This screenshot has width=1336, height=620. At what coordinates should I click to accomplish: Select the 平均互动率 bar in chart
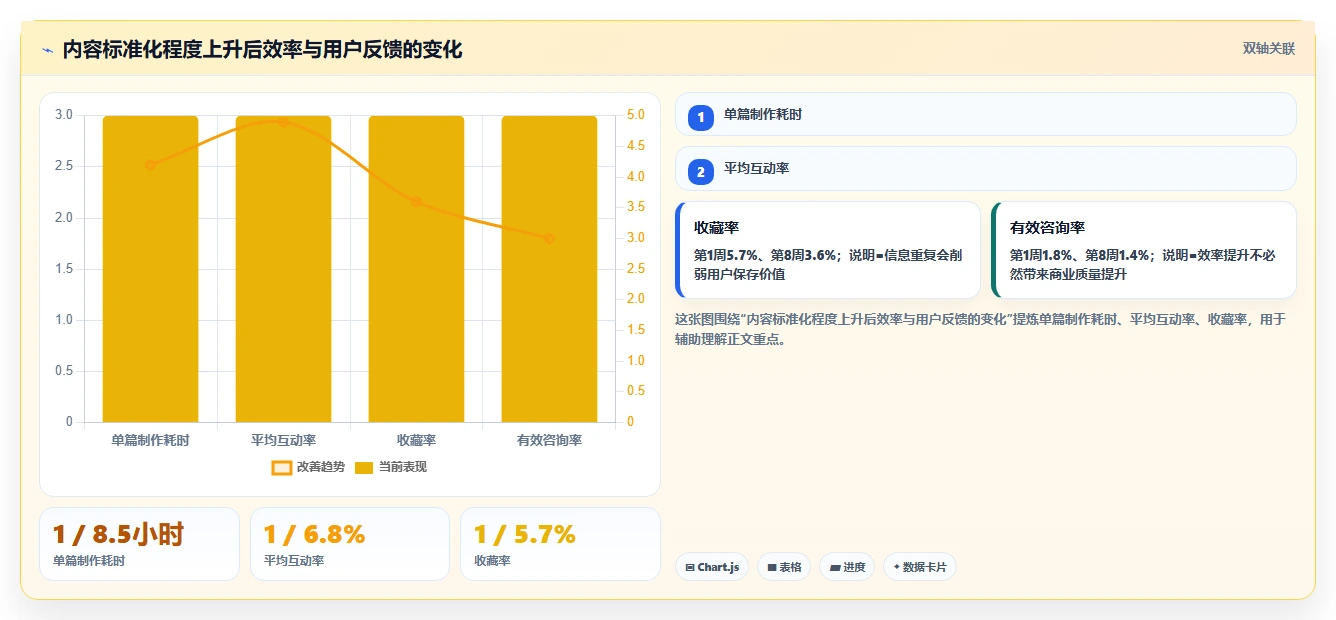coord(283,269)
